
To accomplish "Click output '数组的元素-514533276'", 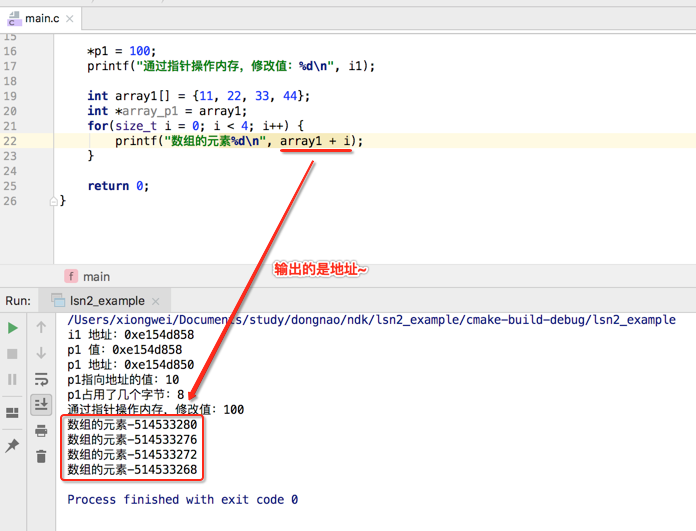I will pyautogui.click(x=132, y=440).
